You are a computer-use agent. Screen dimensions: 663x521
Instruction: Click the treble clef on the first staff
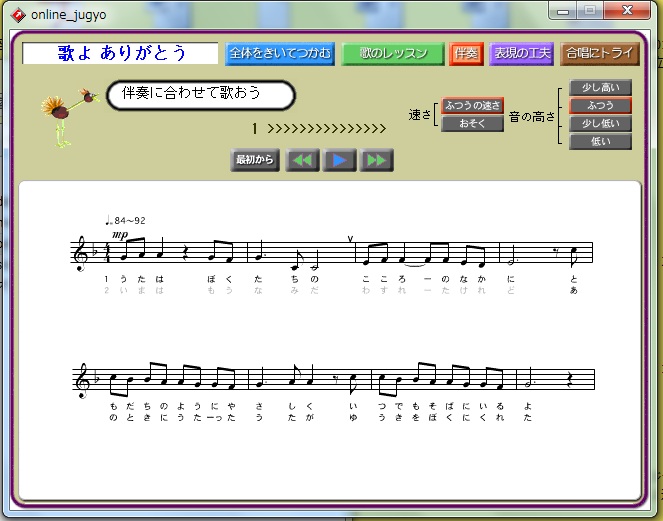click(80, 254)
